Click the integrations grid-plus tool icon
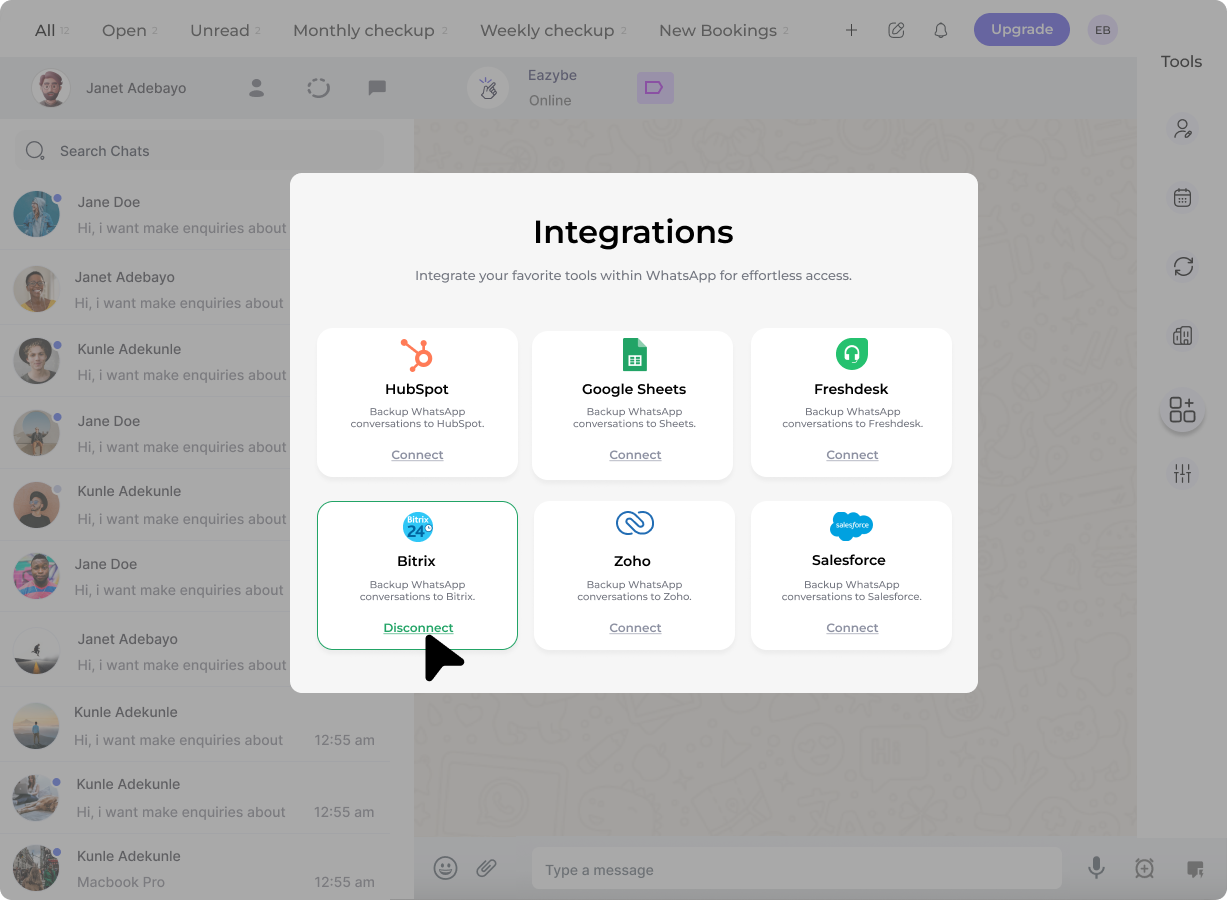This screenshot has width=1227, height=900. coord(1182,409)
